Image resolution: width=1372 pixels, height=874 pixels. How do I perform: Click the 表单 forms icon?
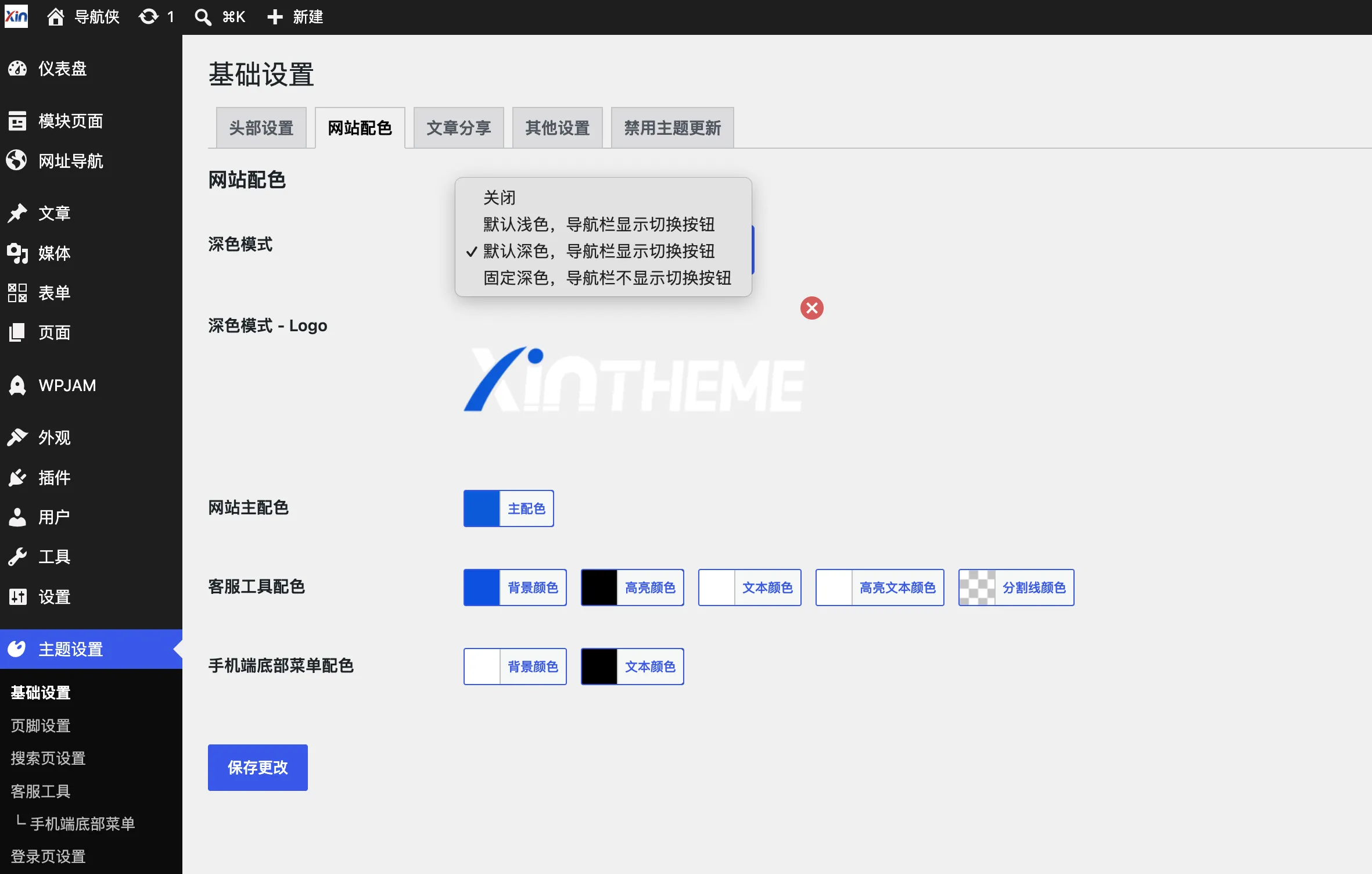pos(17,293)
